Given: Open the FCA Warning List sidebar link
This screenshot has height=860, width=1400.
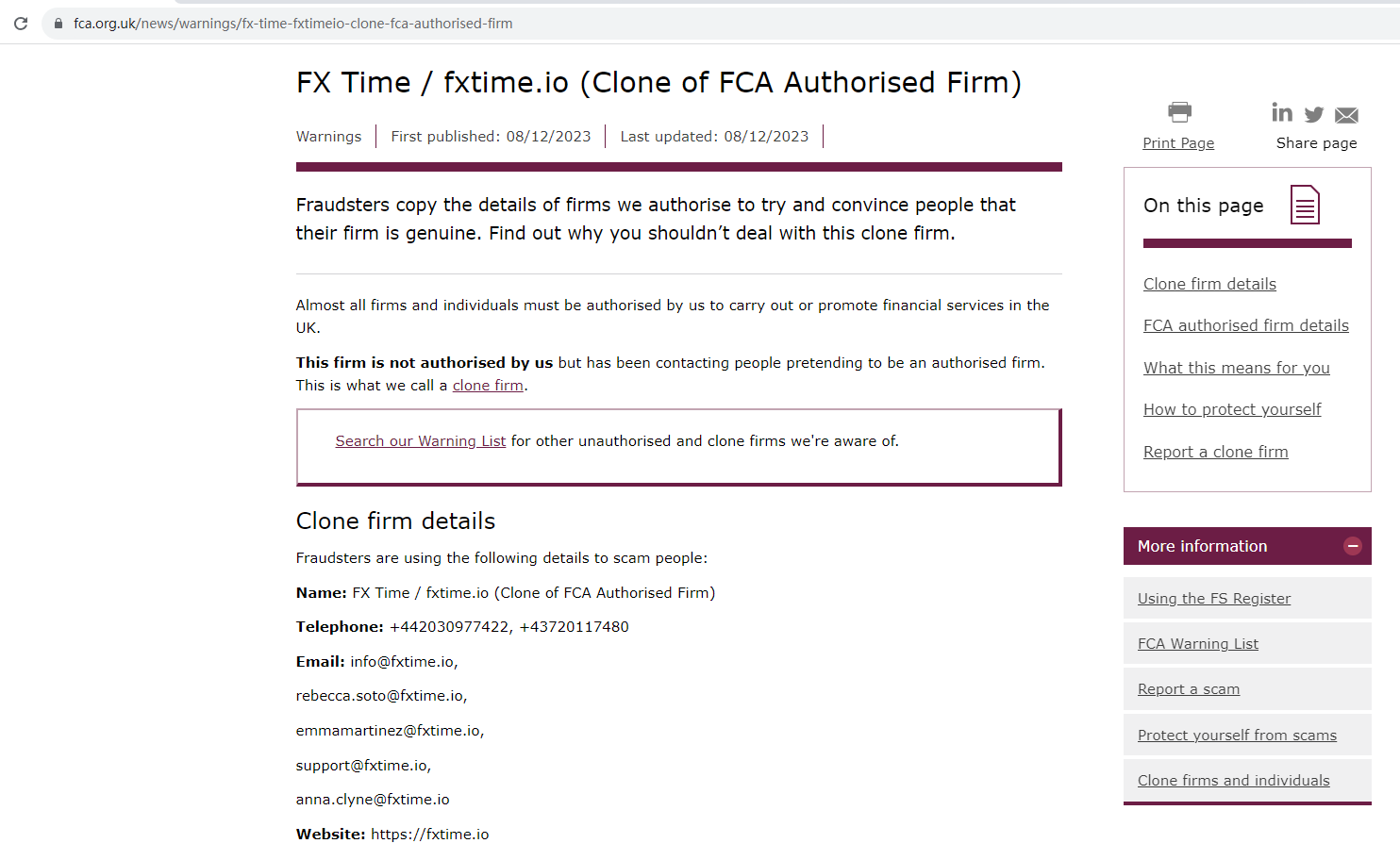Looking at the screenshot, I should [x=1197, y=644].
